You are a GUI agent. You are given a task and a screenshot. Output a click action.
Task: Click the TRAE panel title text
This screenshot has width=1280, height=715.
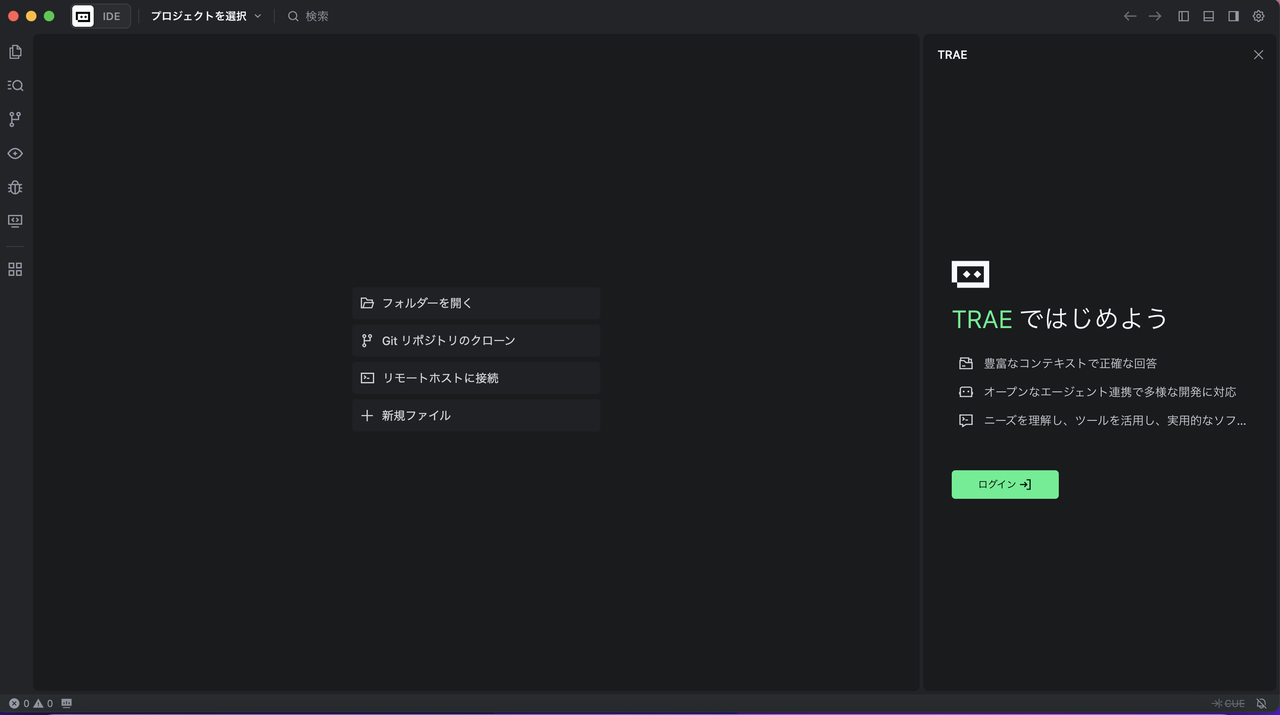952,55
